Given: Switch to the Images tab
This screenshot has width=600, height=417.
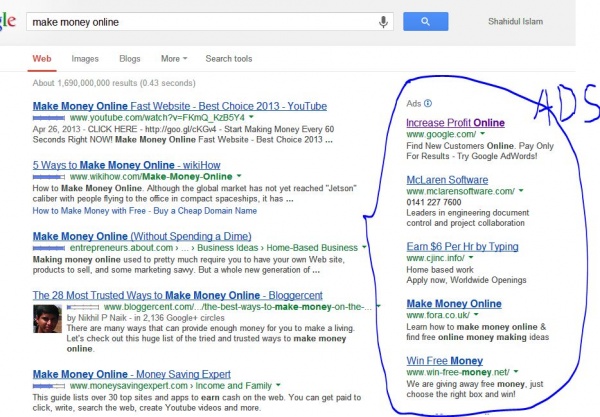Looking at the screenshot, I should (x=85, y=59).
